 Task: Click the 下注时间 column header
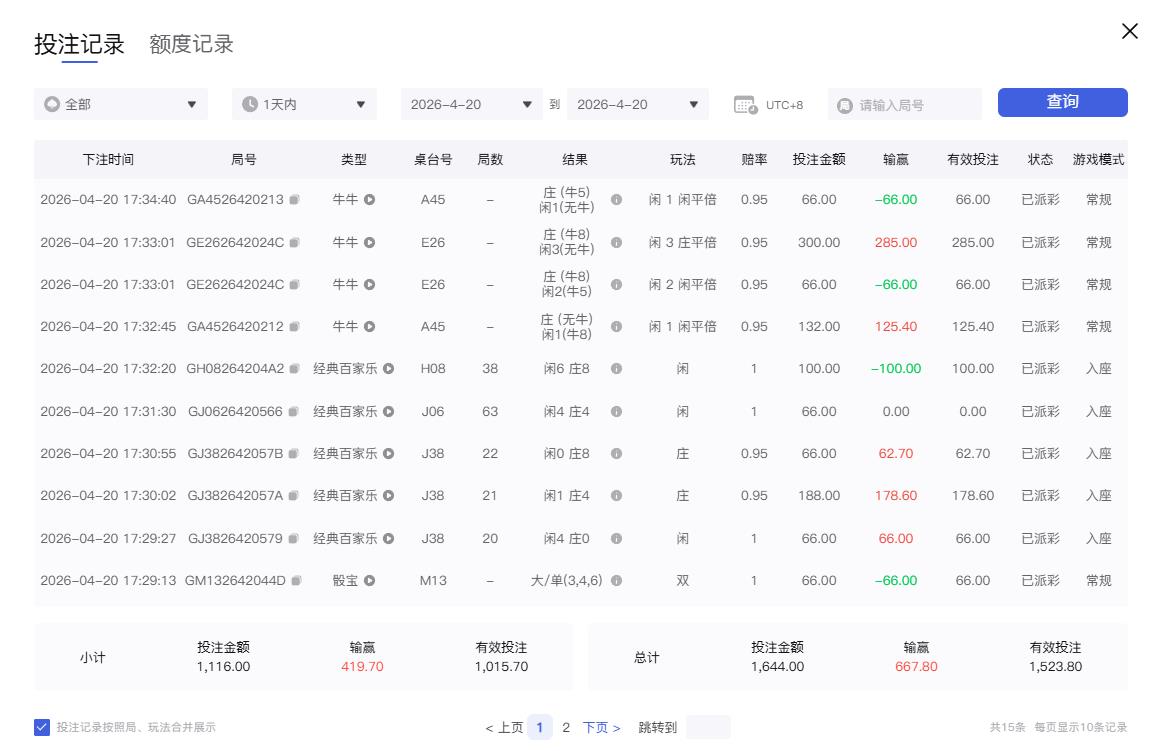108,160
